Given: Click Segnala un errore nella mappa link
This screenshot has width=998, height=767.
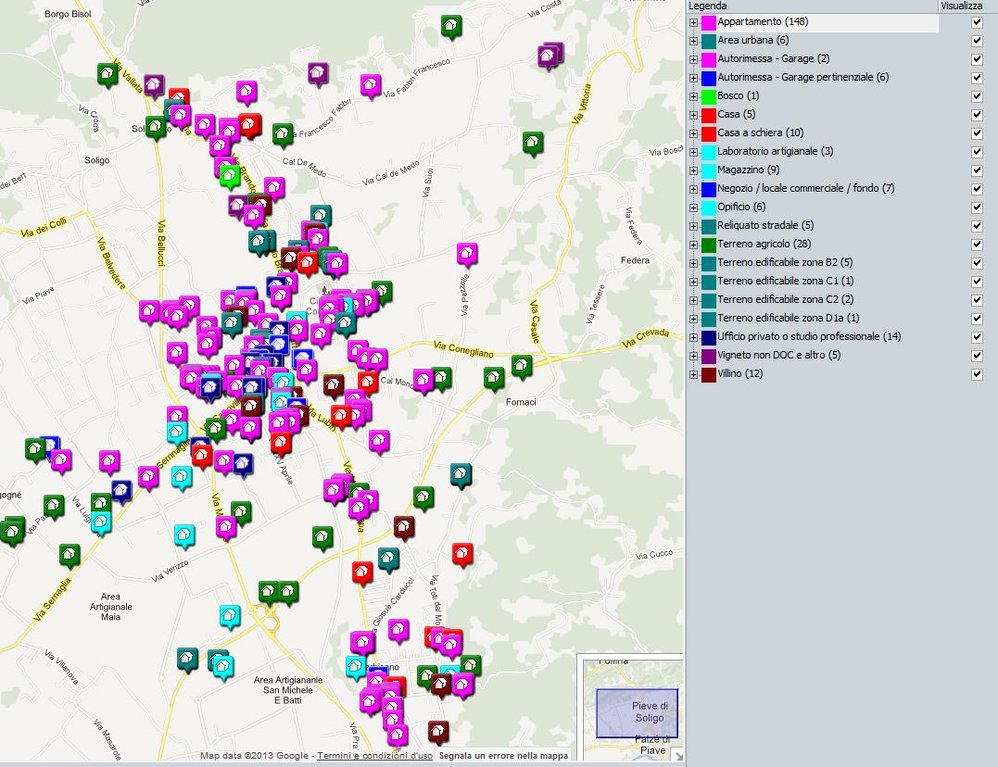Looking at the screenshot, I should (503, 756).
